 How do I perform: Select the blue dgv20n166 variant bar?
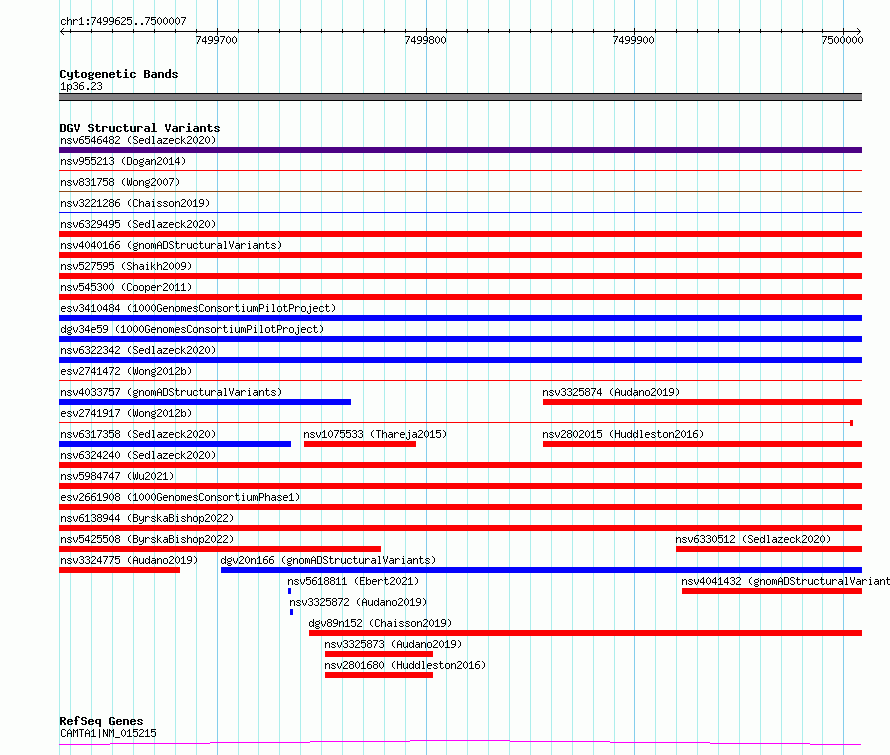point(541,570)
